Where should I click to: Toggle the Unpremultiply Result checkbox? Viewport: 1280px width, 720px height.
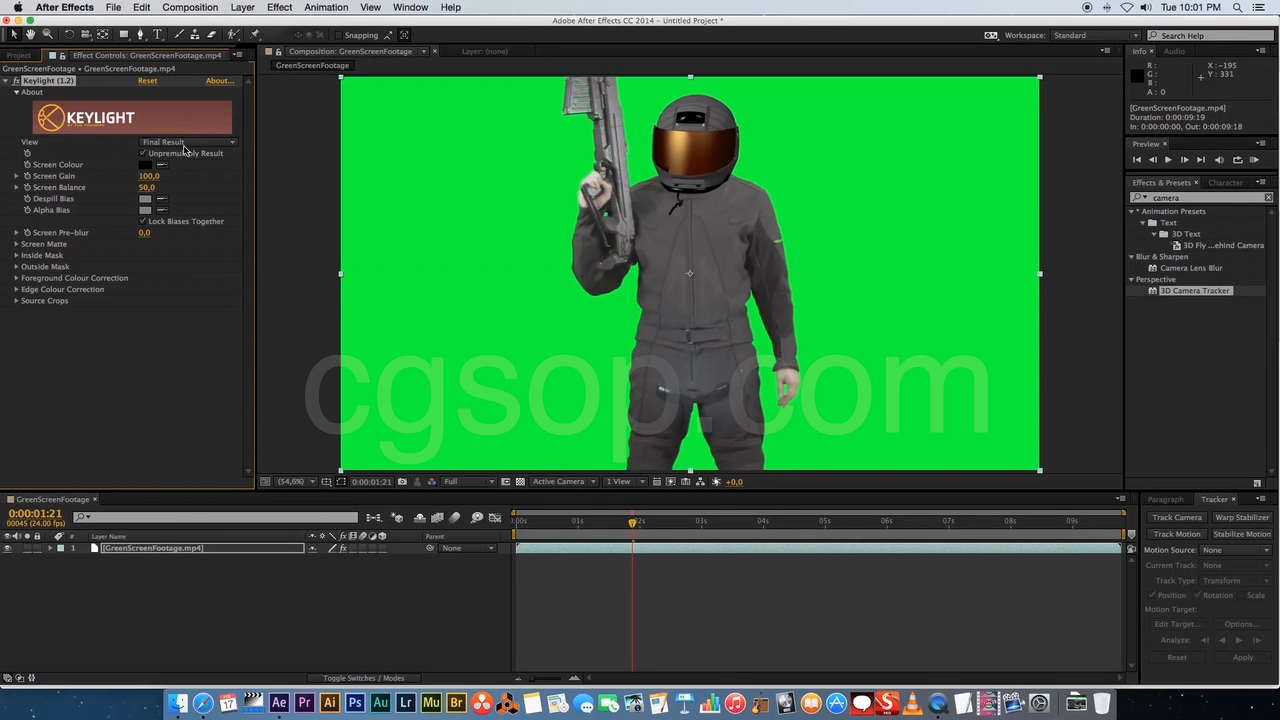tap(143, 153)
